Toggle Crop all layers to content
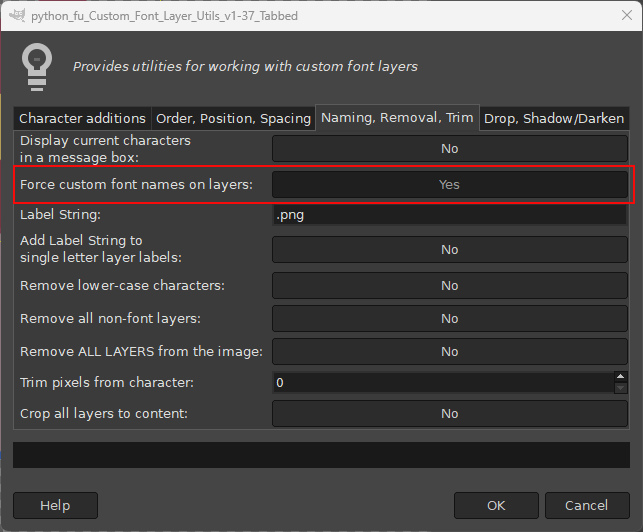This screenshot has height=532, width=643. tap(449, 413)
